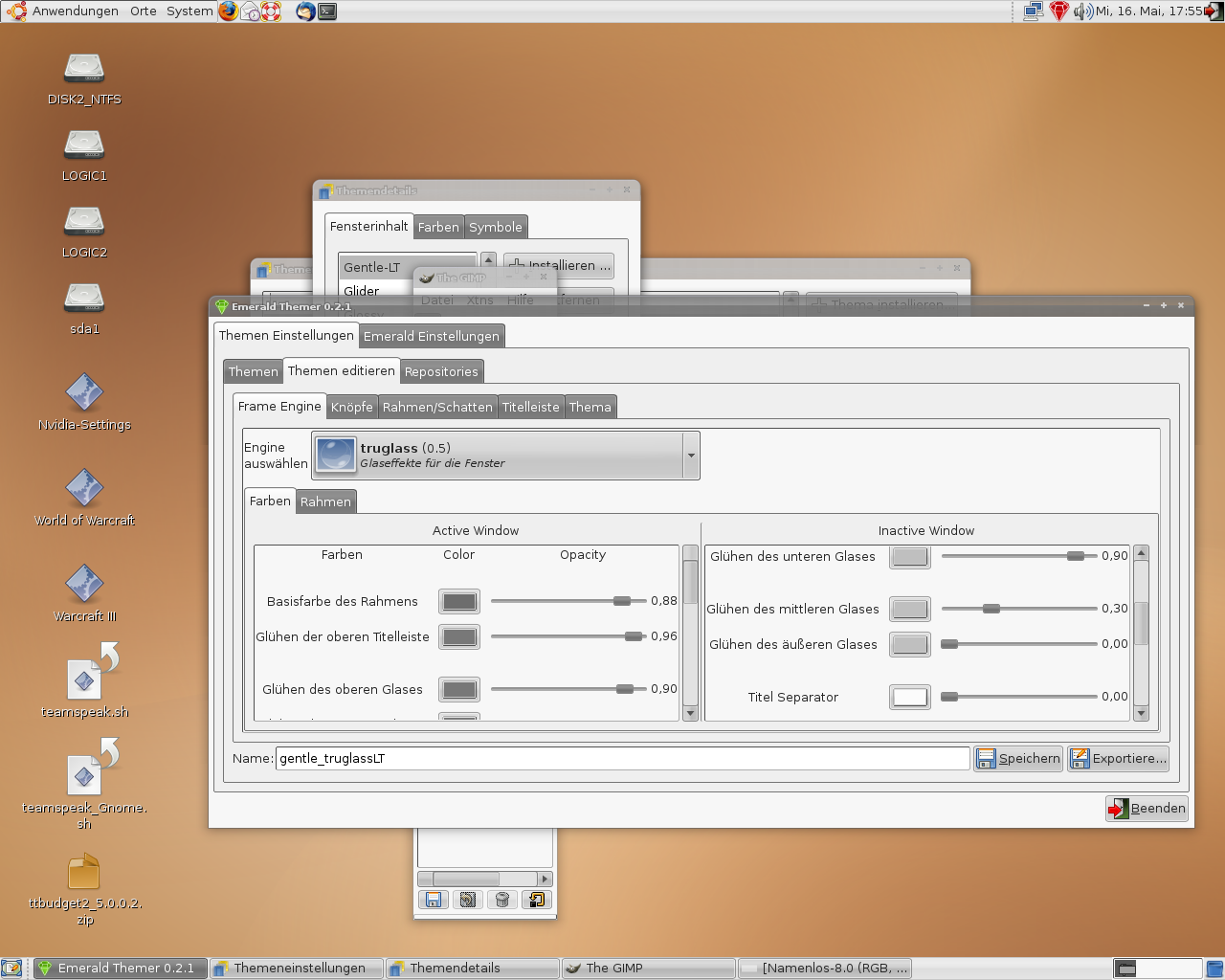
Task: Open the terminal launcher icon
Action: point(327,11)
